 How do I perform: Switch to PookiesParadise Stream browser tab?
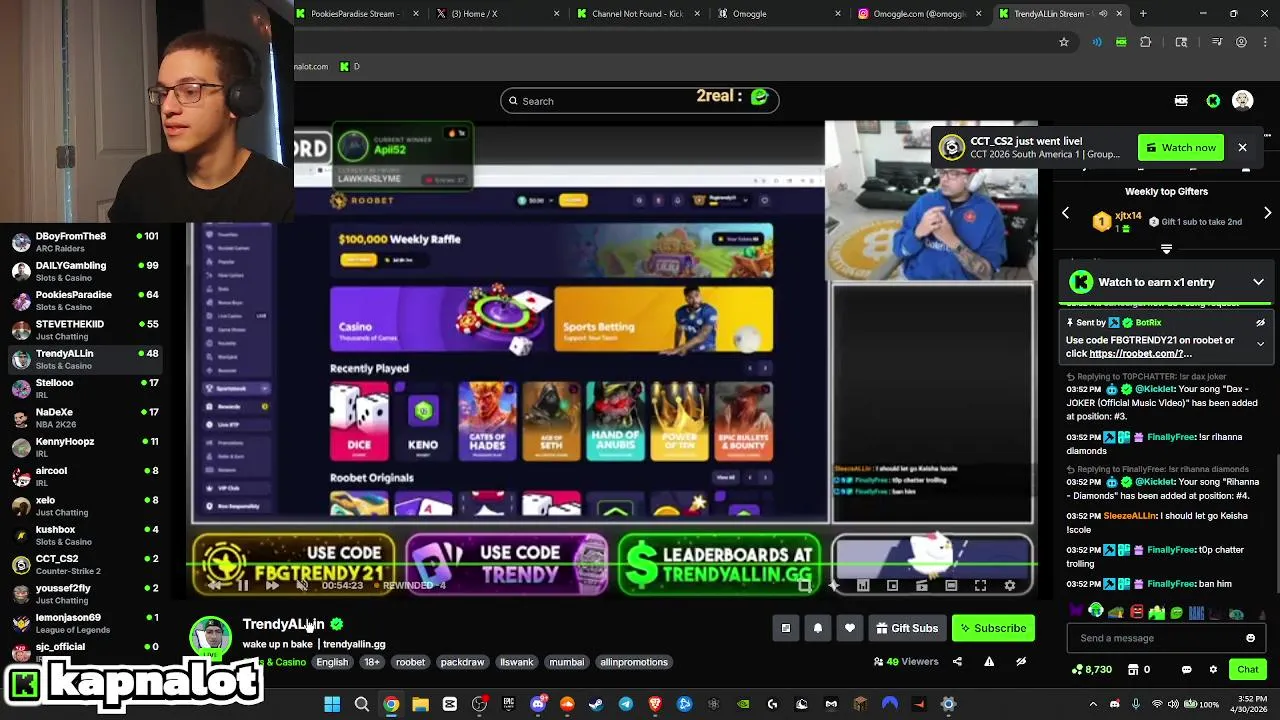(357, 14)
